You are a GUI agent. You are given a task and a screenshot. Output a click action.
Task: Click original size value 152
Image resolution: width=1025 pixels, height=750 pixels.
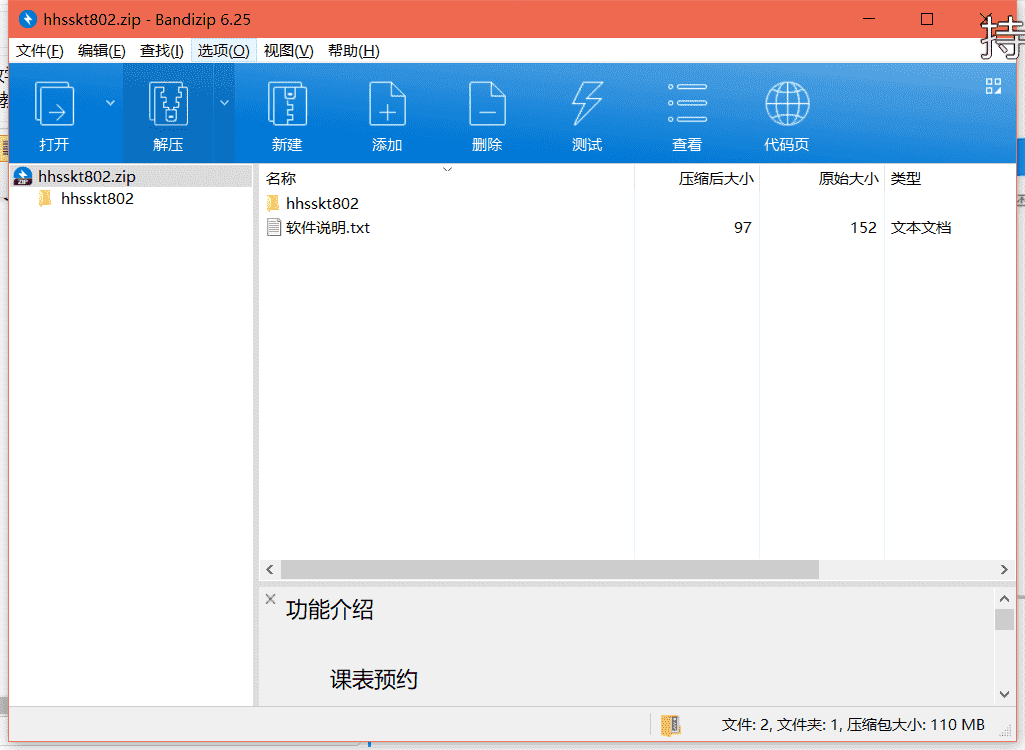click(x=863, y=228)
